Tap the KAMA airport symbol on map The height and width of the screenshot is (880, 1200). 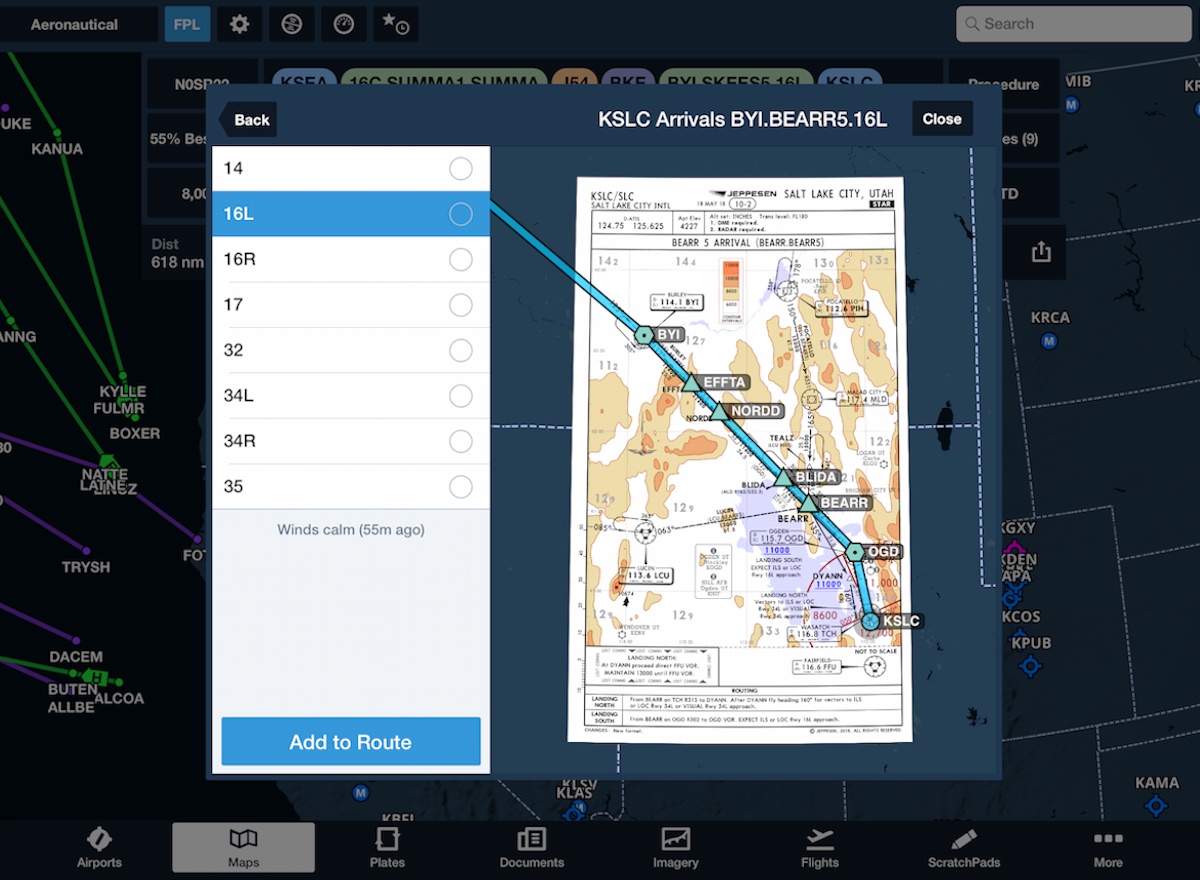click(x=1157, y=805)
